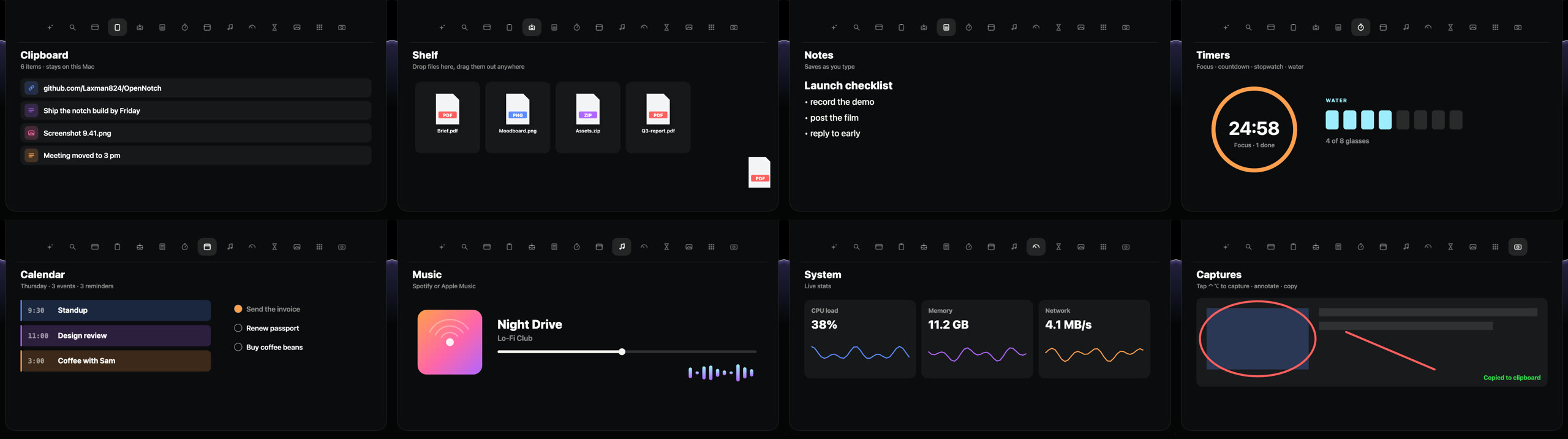Click the photo icon in the Timers panel toolbar
1568x439 pixels.
[1473, 28]
